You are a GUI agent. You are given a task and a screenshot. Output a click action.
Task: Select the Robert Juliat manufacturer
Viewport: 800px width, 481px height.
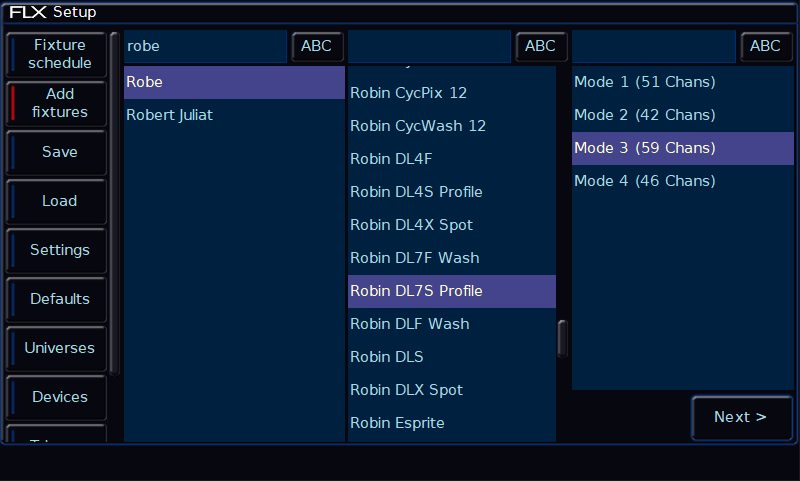pyautogui.click(x=234, y=115)
